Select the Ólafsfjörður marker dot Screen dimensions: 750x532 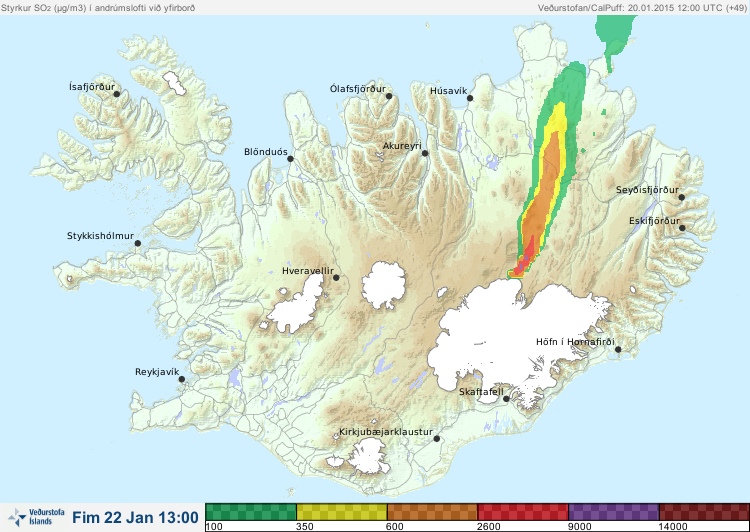click(389, 96)
